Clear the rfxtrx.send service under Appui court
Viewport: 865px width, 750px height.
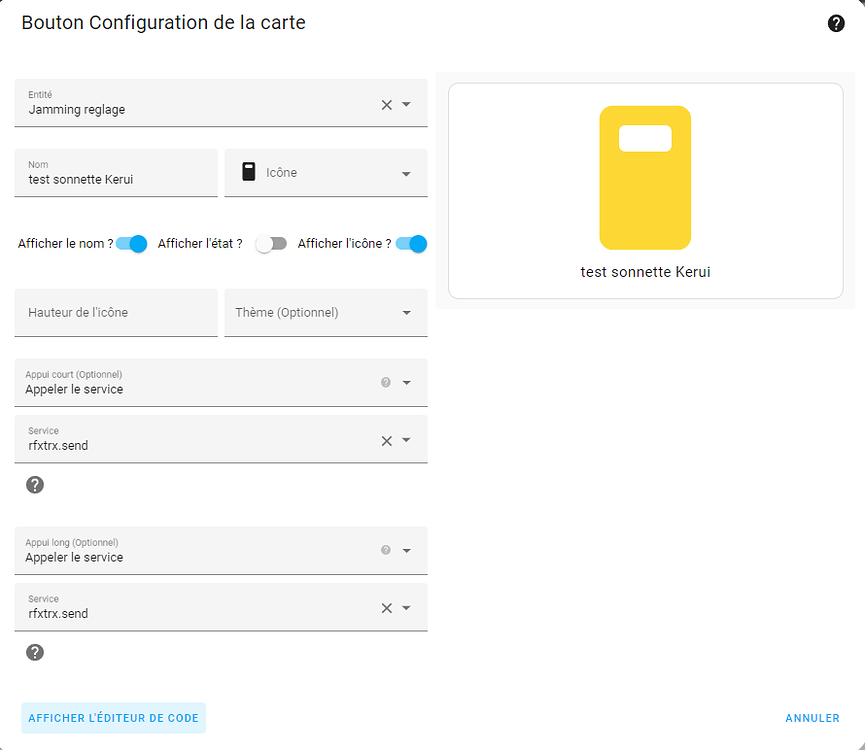(385, 440)
